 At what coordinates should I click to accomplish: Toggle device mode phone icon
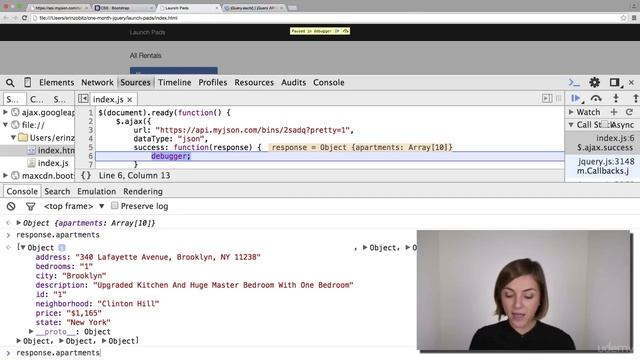coord(27,82)
